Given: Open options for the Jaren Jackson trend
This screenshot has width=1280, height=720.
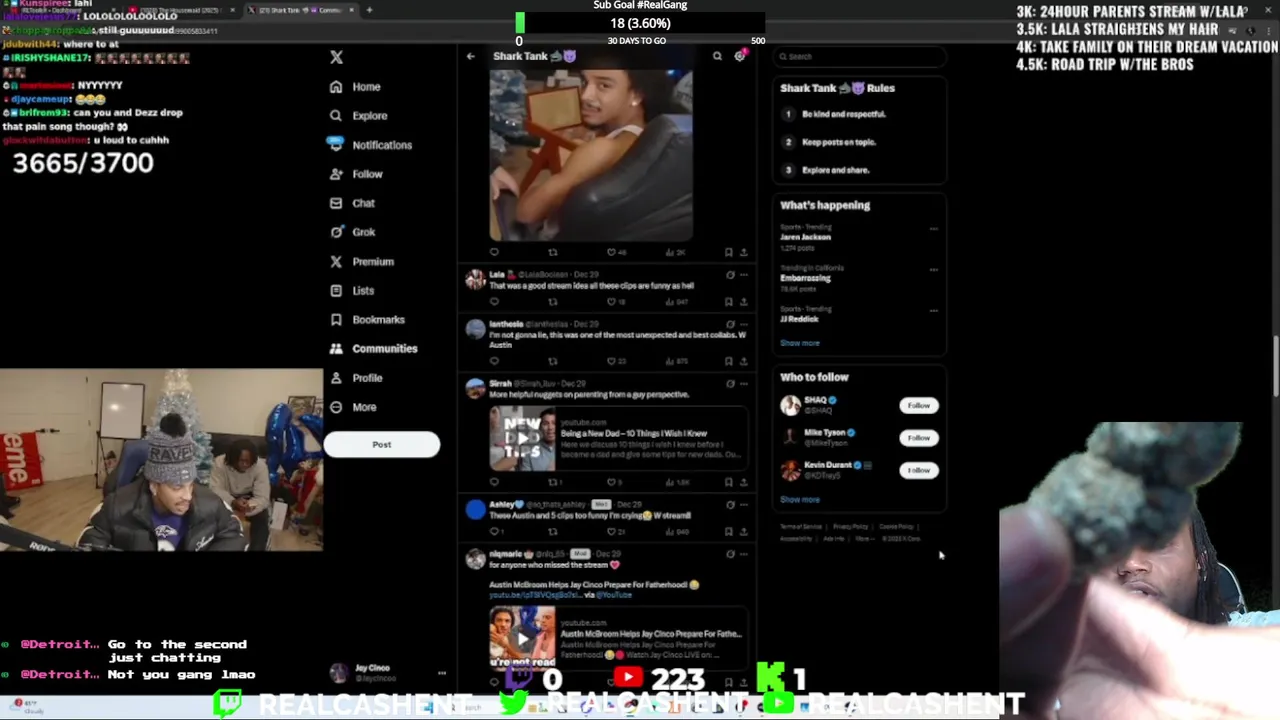Looking at the screenshot, I should point(933,229).
